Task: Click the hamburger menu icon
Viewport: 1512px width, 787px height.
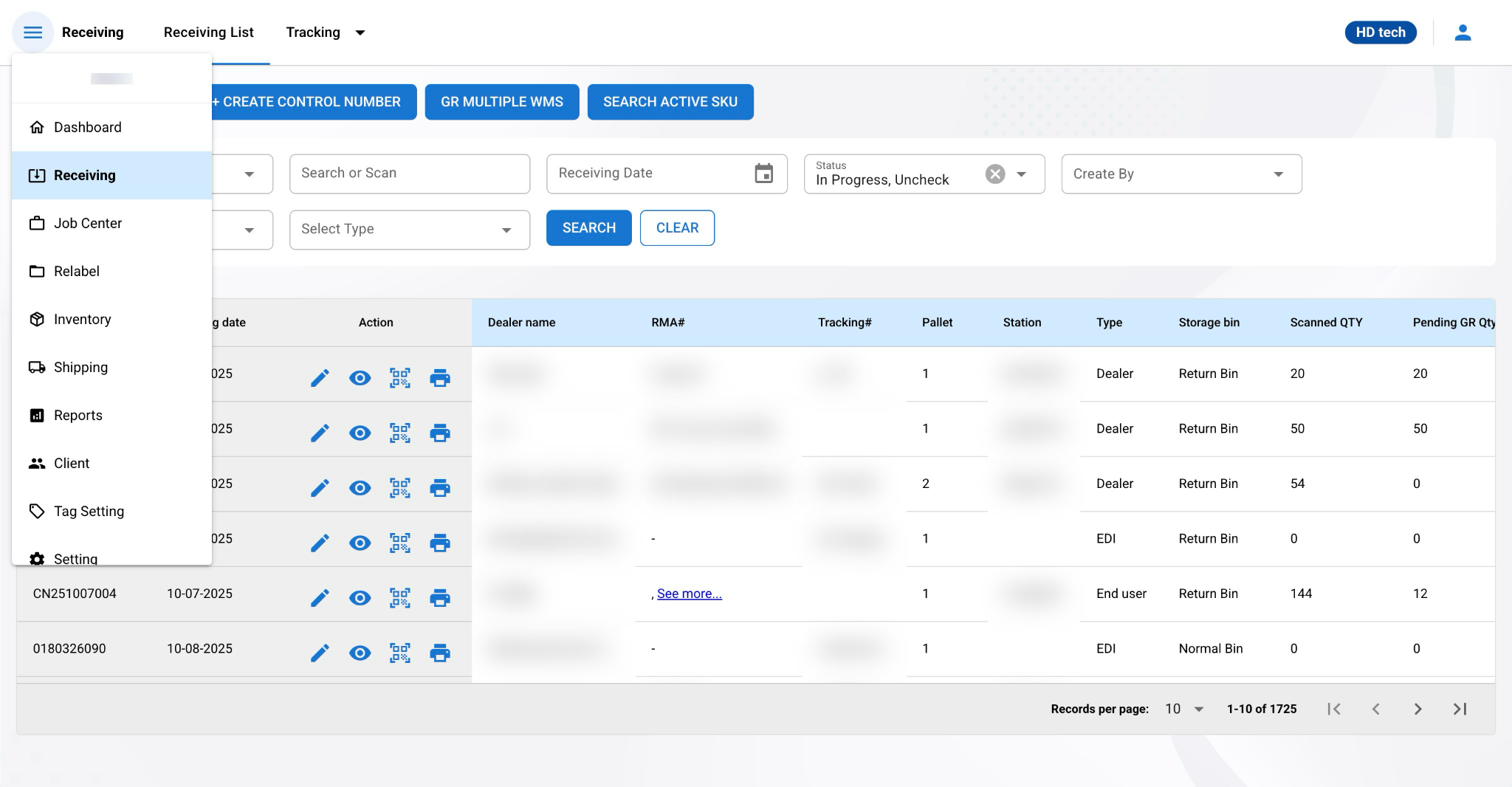Action: [x=32, y=32]
